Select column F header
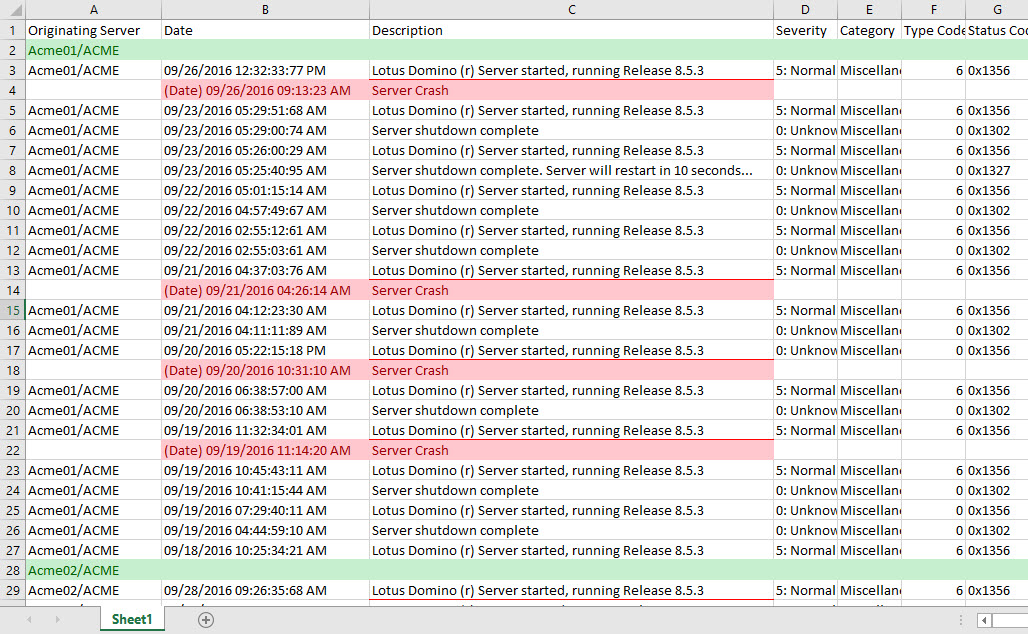1028x634 pixels. click(934, 10)
